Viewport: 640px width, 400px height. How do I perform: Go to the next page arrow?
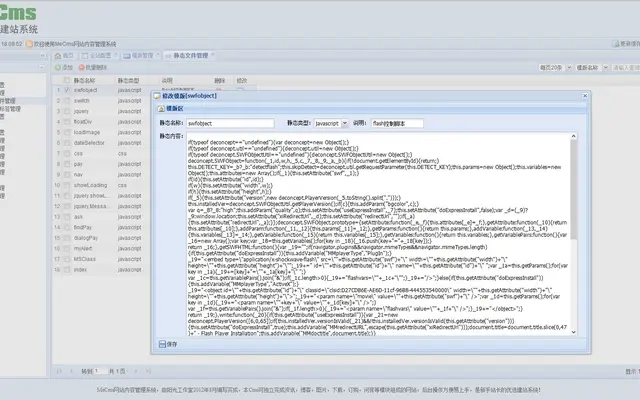pos(136,371)
